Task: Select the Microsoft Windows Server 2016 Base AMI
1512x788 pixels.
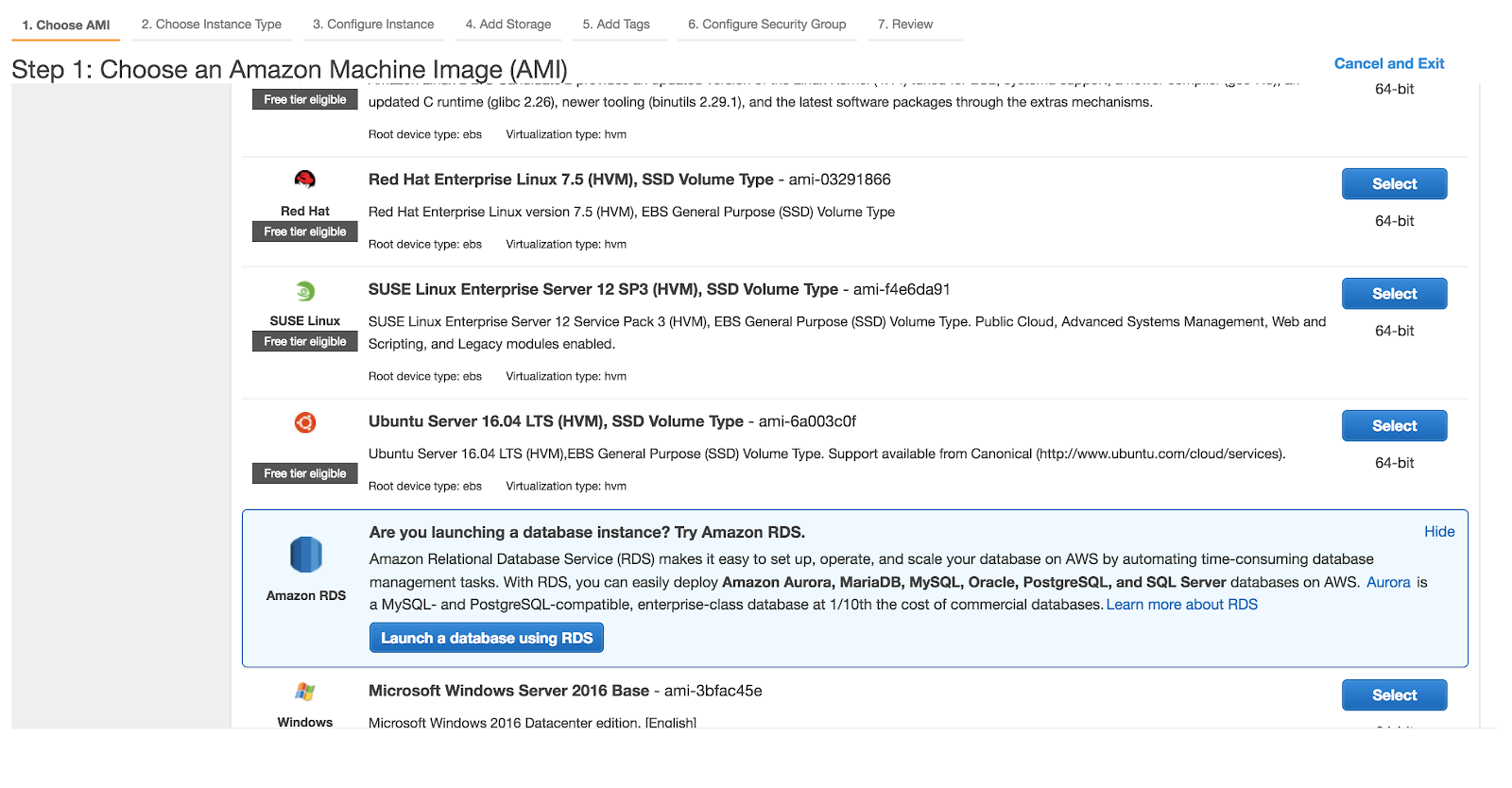Action: pos(1394,695)
